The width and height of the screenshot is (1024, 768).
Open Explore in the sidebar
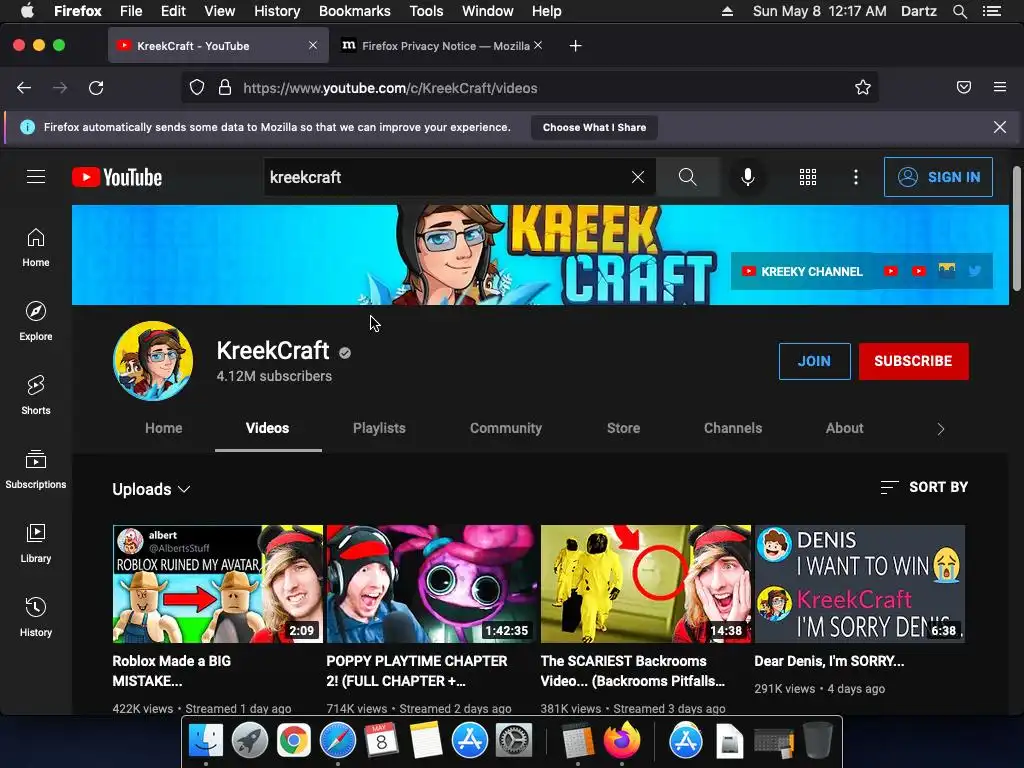(36, 321)
